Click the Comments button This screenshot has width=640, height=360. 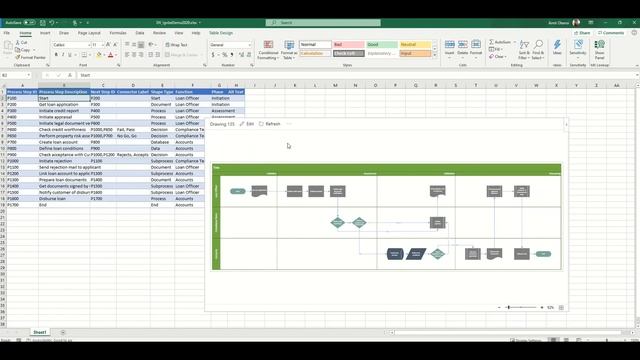pos(611,33)
